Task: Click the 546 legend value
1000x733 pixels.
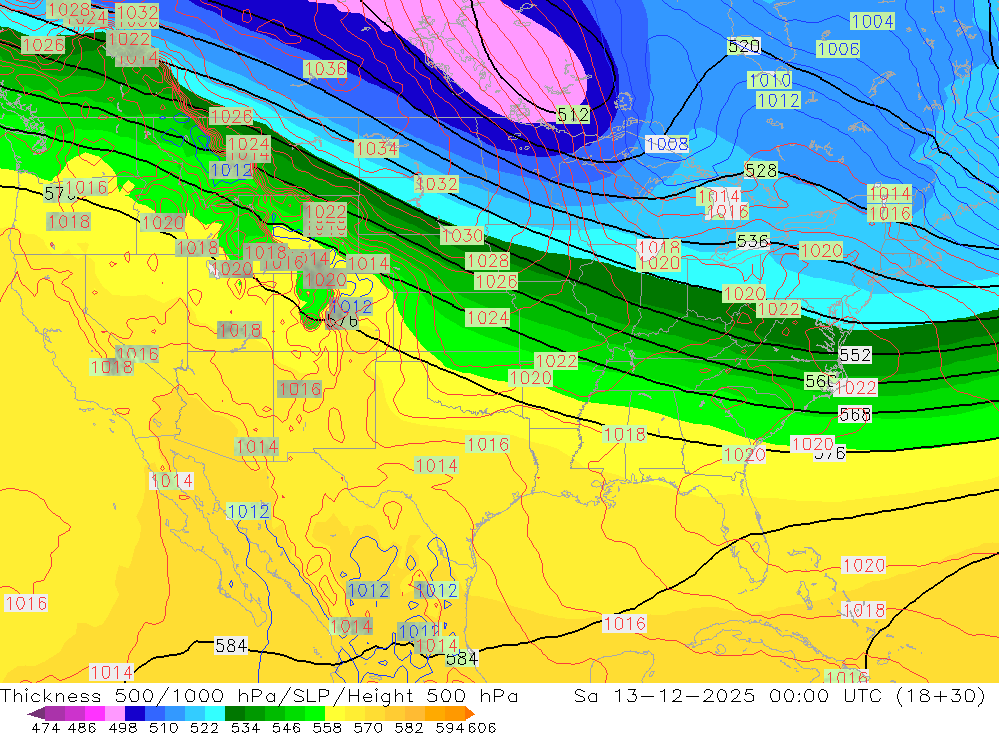Action: click(286, 727)
